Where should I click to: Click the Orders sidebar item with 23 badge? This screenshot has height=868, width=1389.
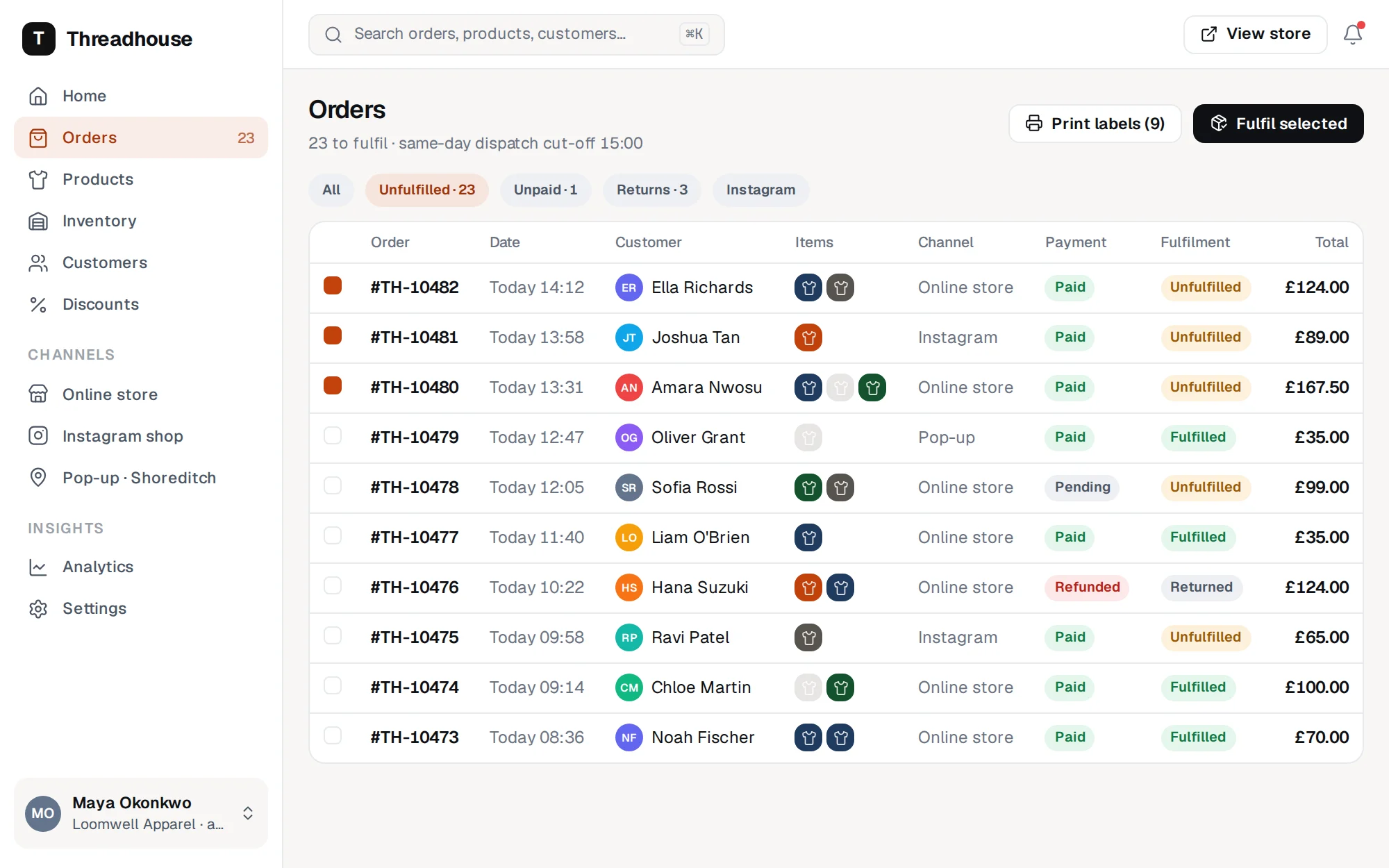pos(141,137)
